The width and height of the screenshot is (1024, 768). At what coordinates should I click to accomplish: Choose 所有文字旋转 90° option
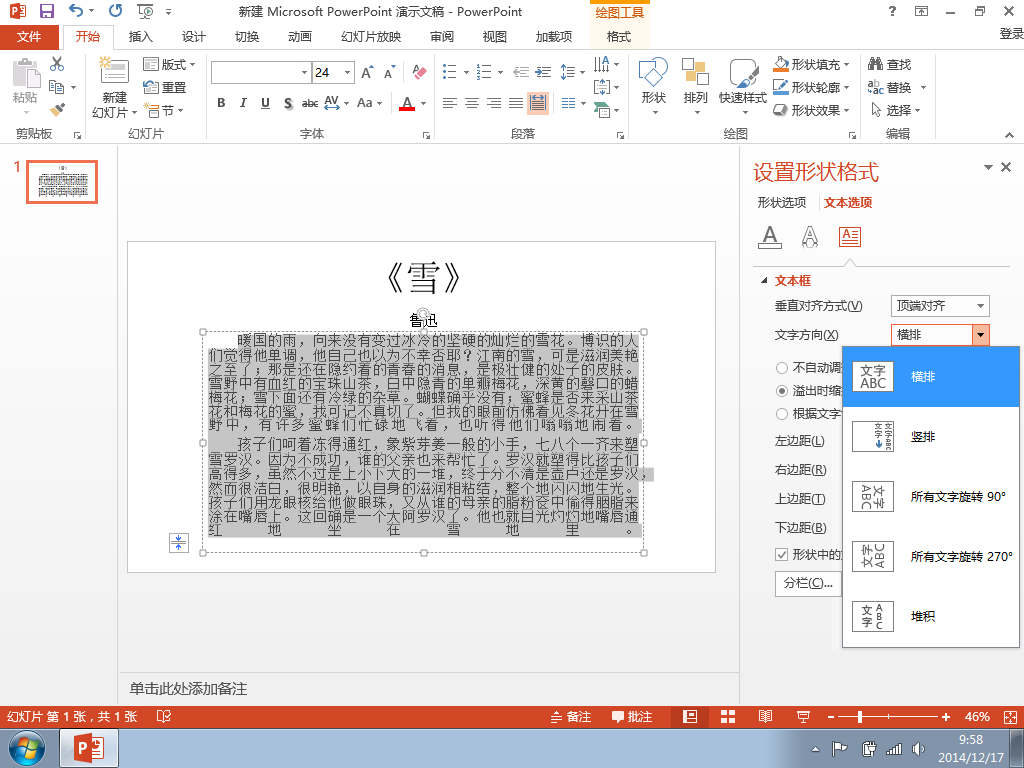point(931,497)
